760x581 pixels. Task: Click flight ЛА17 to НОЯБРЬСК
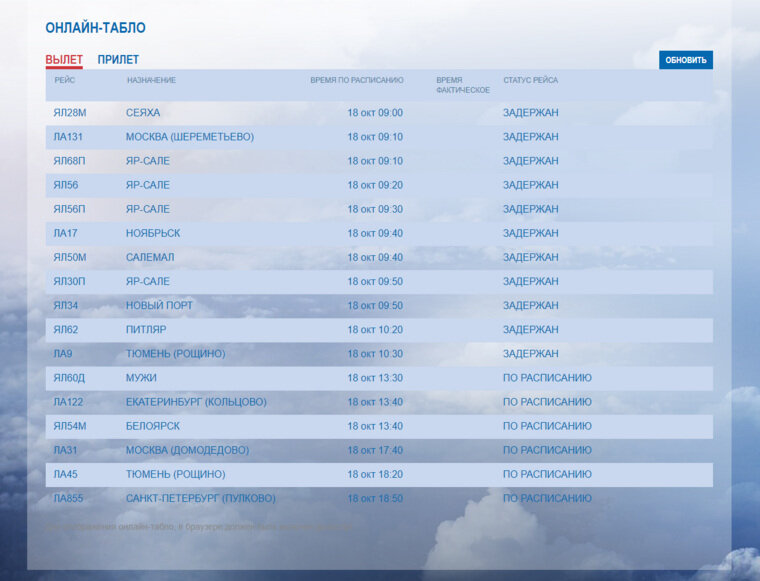(x=379, y=234)
